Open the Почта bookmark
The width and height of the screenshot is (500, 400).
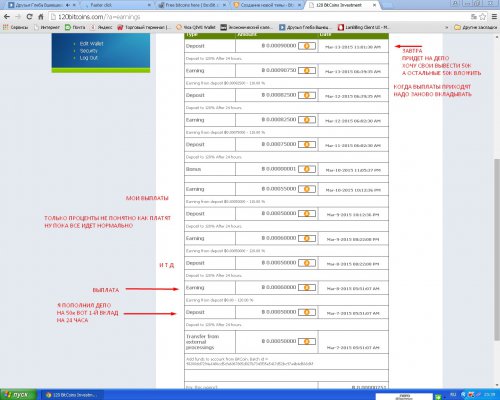click(75, 27)
